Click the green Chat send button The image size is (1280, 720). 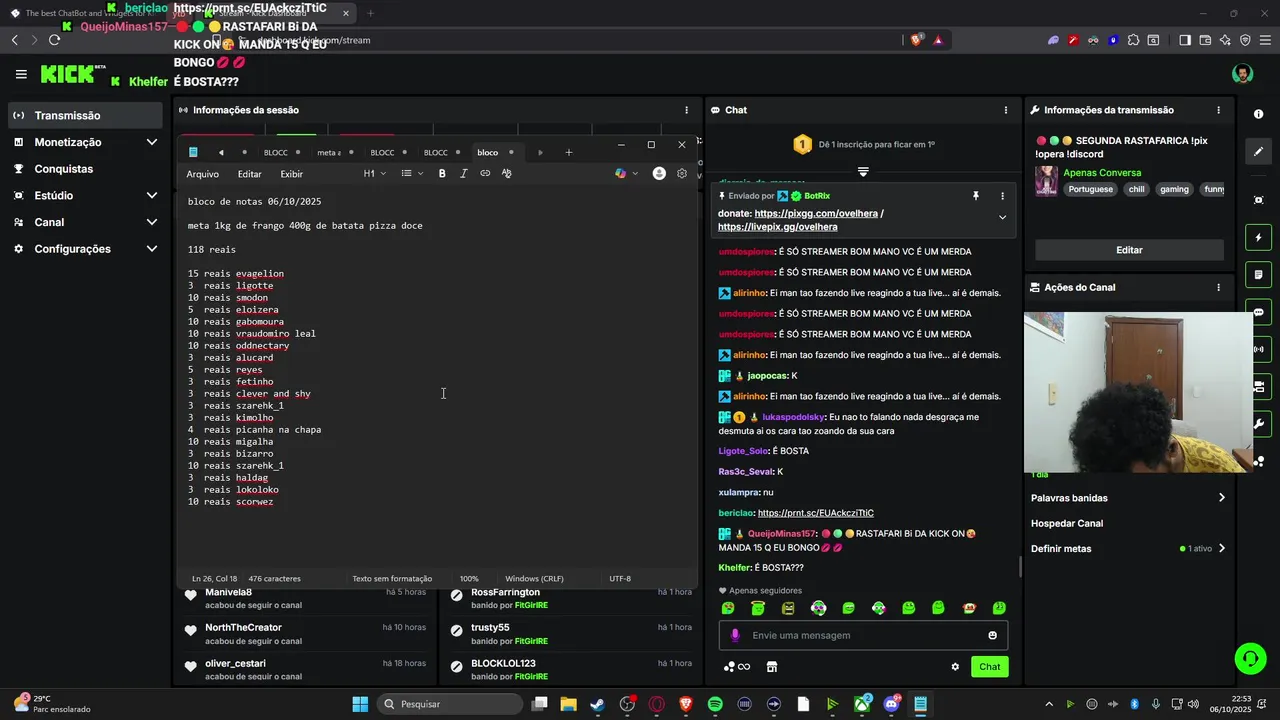[x=989, y=667]
